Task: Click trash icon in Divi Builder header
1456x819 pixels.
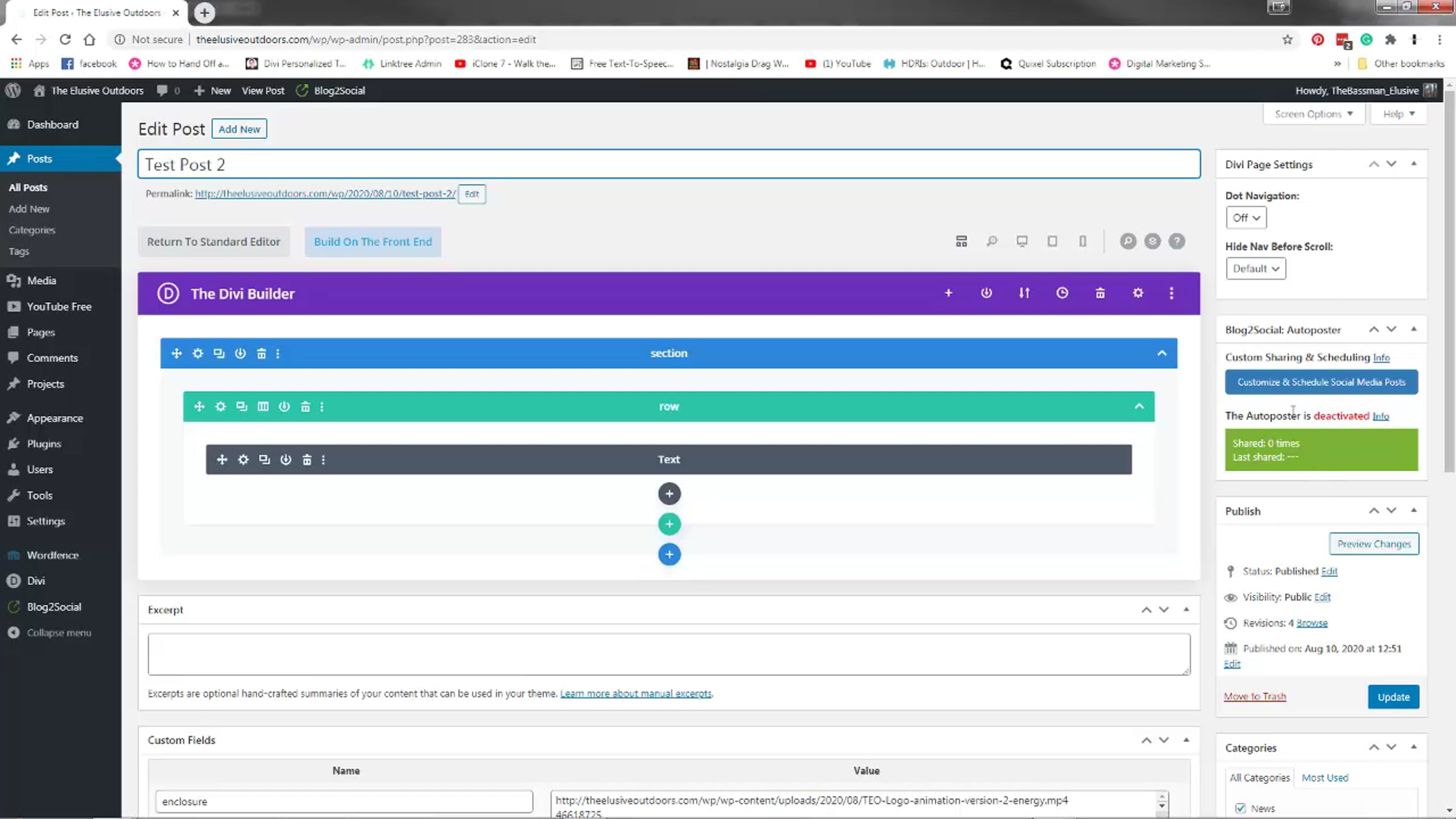Action: click(1100, 293)
